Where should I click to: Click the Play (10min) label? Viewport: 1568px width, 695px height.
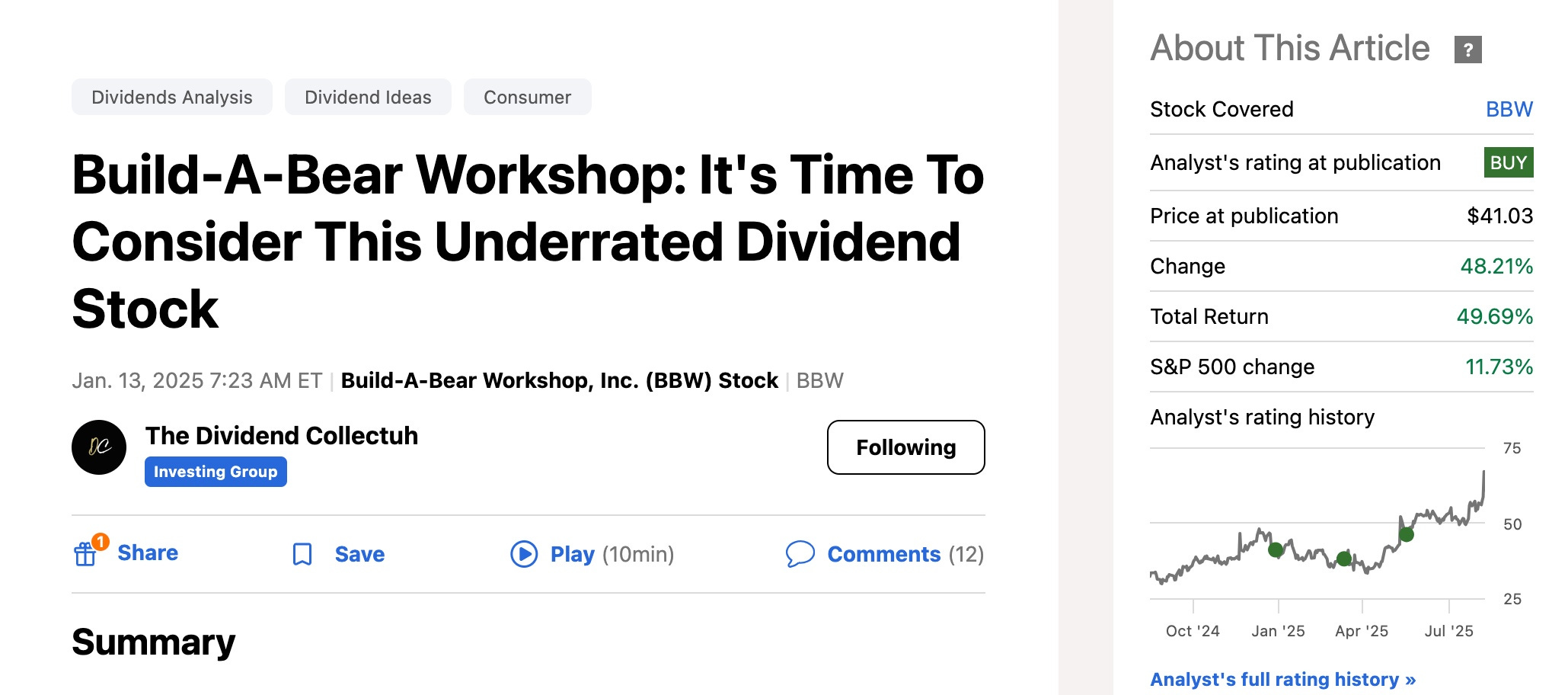612,554
